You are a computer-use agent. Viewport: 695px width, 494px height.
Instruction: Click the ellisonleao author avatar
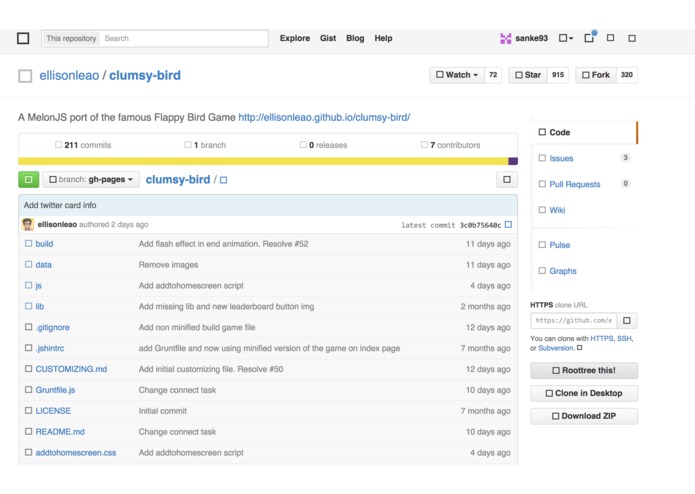pos(28,224)
